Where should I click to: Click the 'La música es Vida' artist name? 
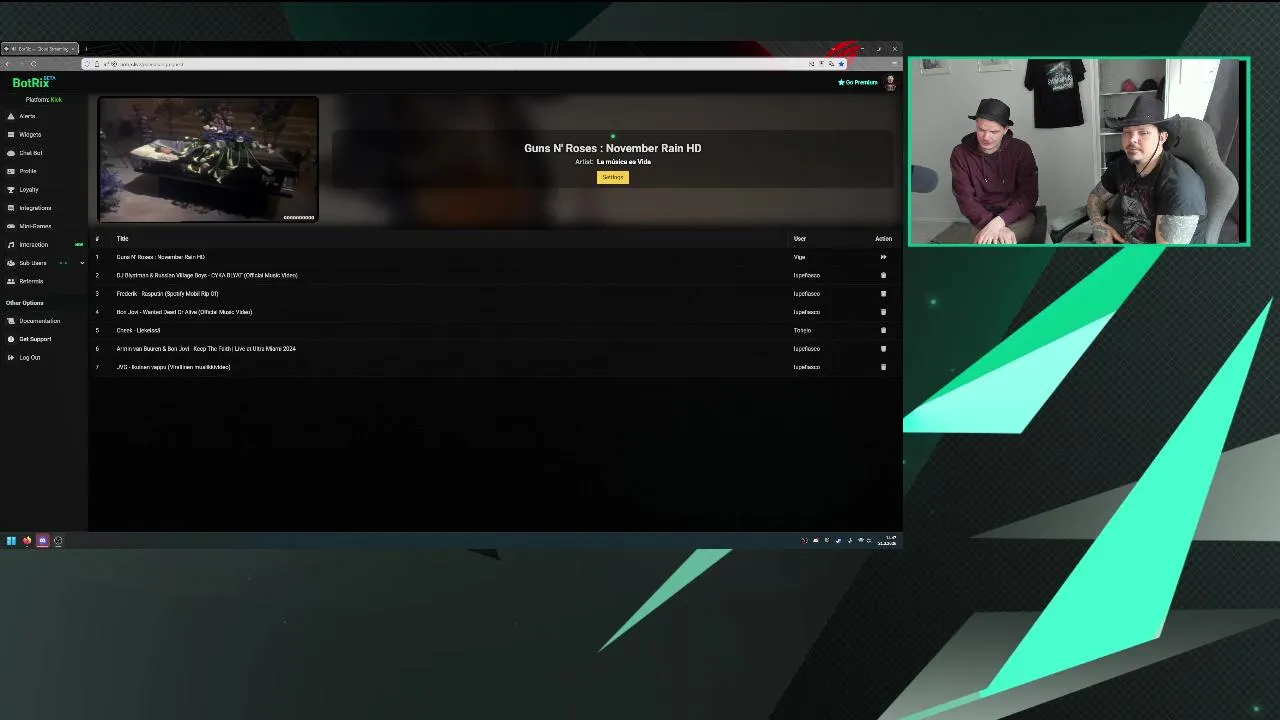(x=624, y=162)
